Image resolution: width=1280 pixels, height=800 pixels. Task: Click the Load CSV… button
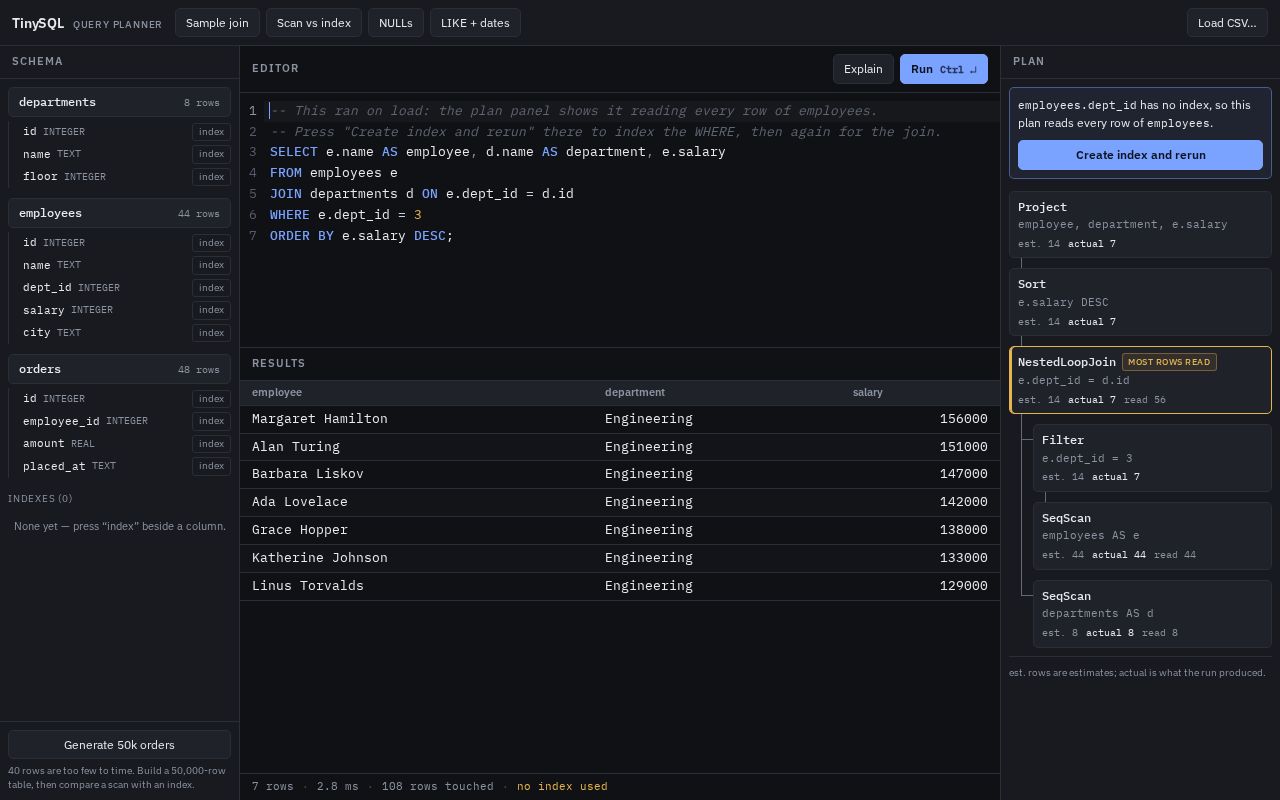[1227, 23]
